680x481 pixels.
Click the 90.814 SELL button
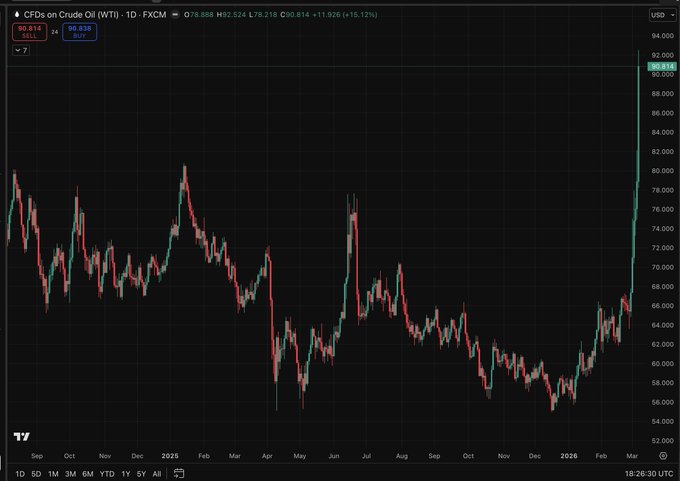29,32
